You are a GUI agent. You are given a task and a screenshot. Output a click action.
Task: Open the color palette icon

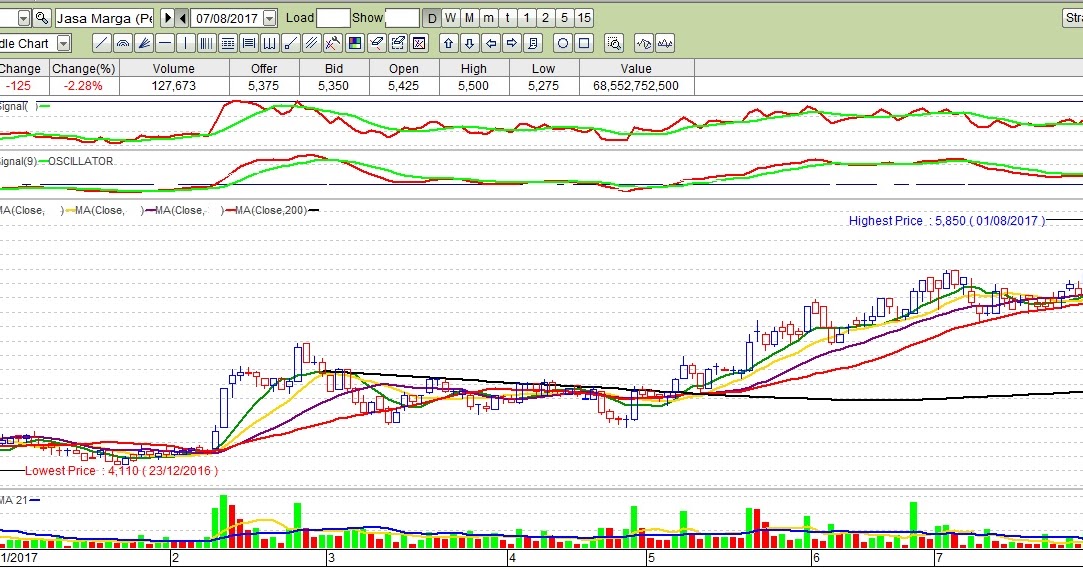coord(355,44)
